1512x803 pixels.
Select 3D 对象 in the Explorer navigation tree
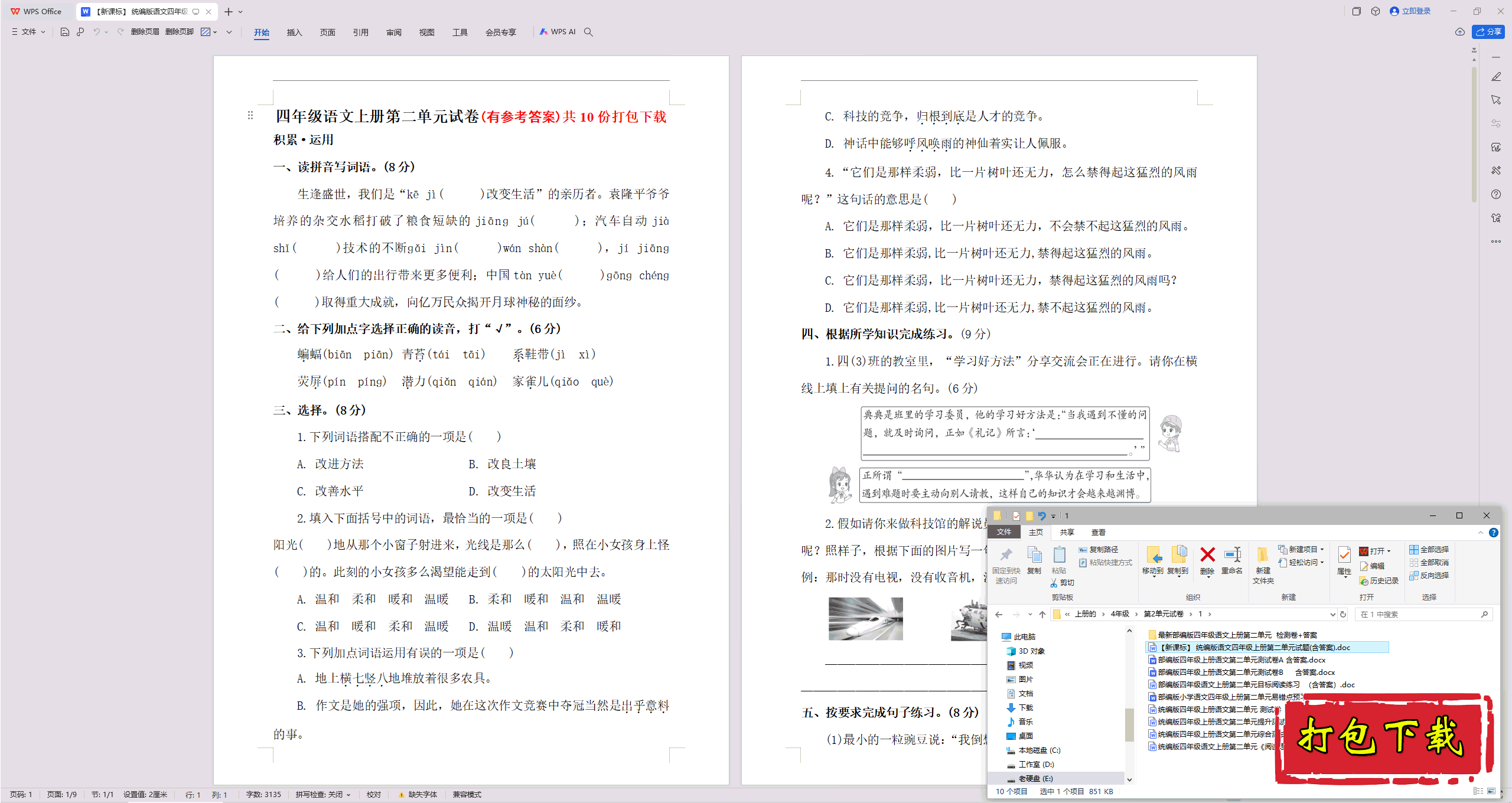tap(1026, 651)
